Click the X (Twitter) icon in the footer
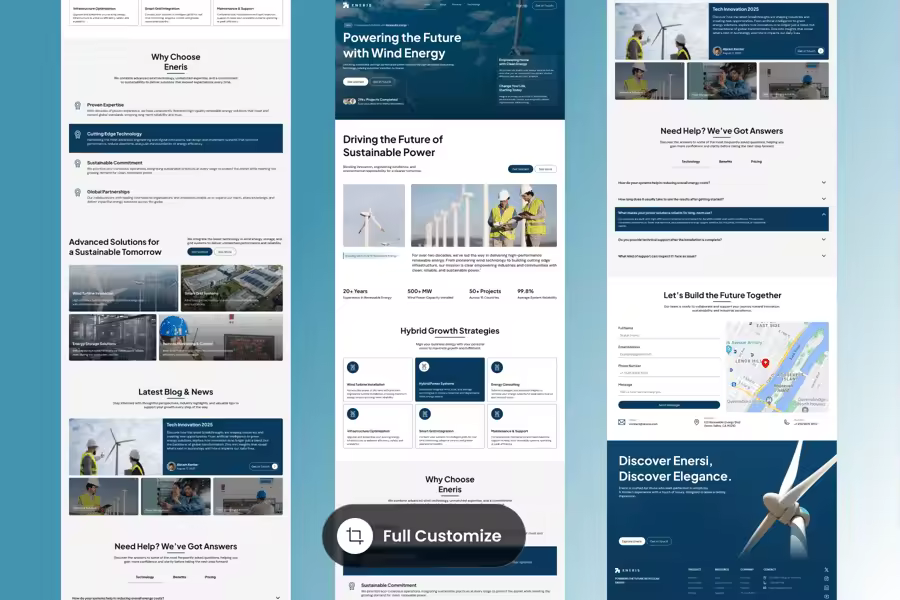This screenshot has height=600, width=900. [826, 569]
